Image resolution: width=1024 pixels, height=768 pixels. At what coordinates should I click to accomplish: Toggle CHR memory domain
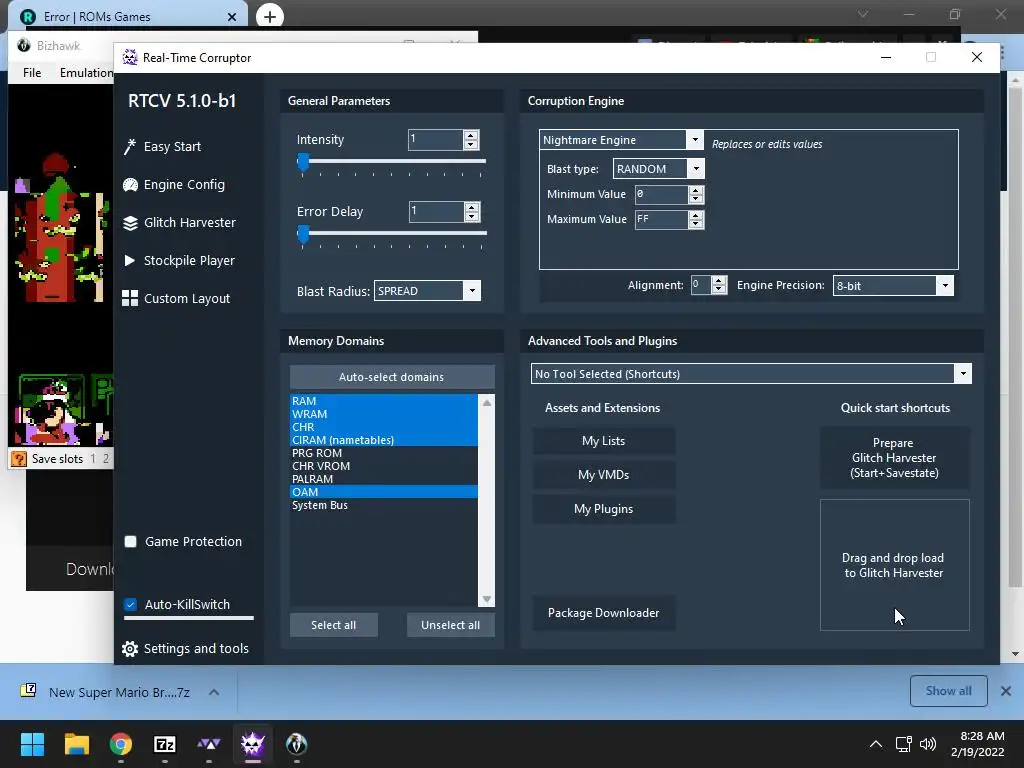click(383, 427)
